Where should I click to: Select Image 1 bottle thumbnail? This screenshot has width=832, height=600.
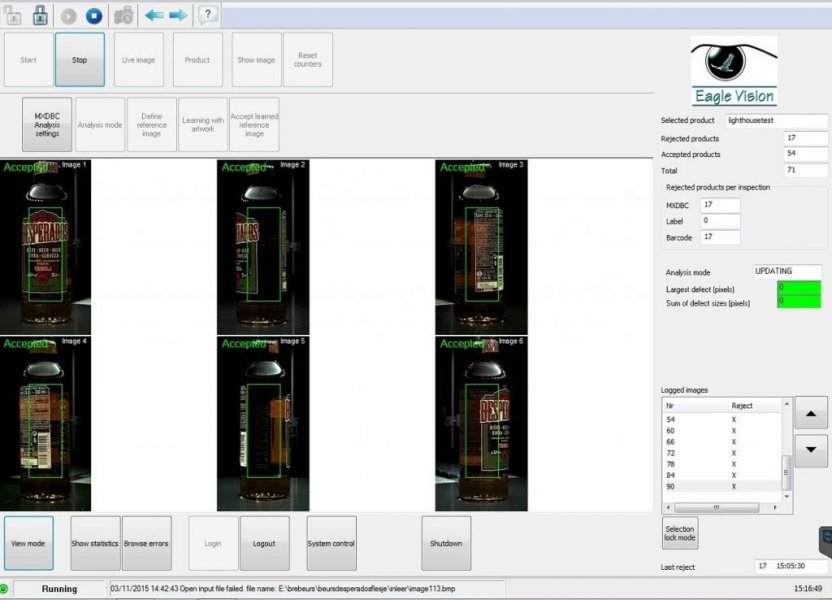pyautogui.click(x=46, y=247)
